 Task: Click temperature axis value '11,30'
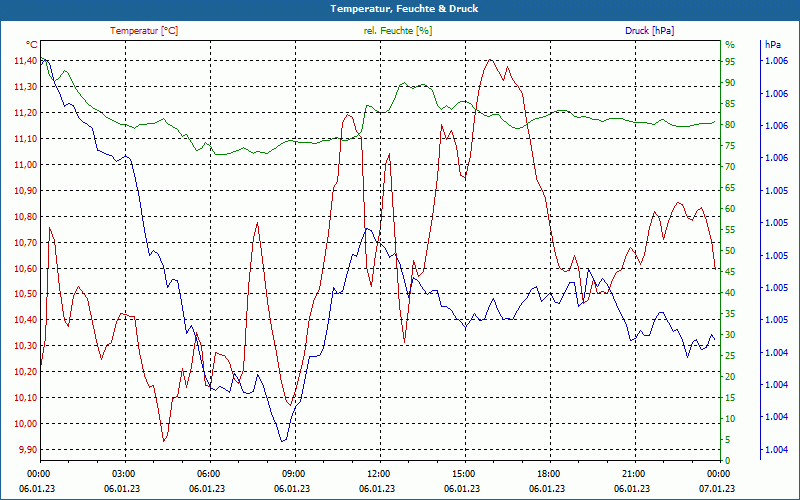point(25,87)
